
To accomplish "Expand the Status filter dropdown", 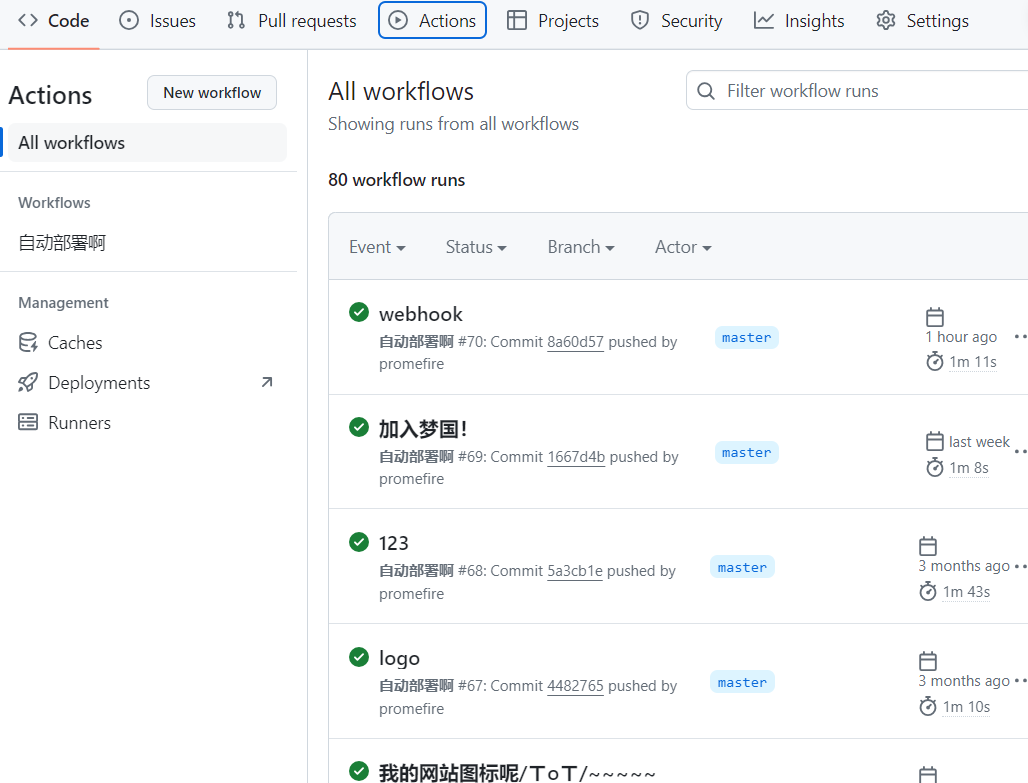I will coord(476,247).
